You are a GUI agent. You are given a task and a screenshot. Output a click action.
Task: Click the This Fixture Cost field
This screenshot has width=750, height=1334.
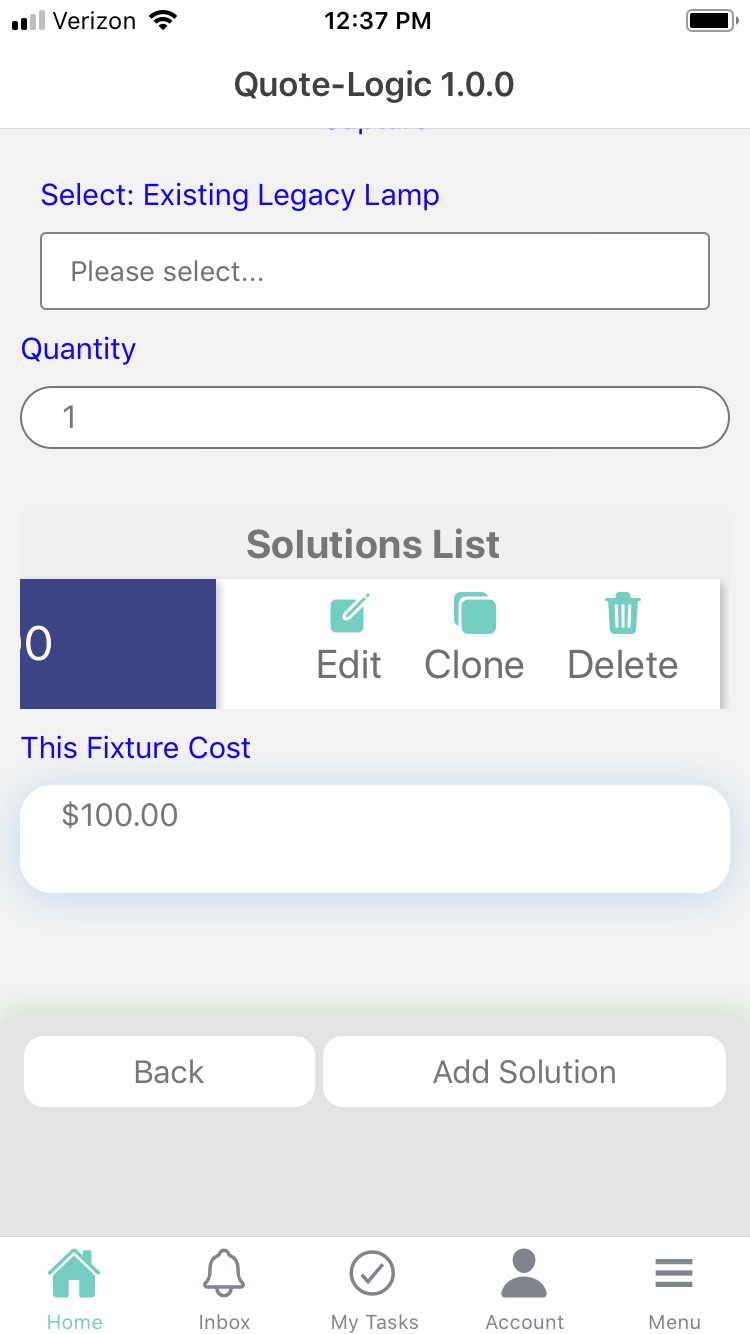click(x=375, y=838)
